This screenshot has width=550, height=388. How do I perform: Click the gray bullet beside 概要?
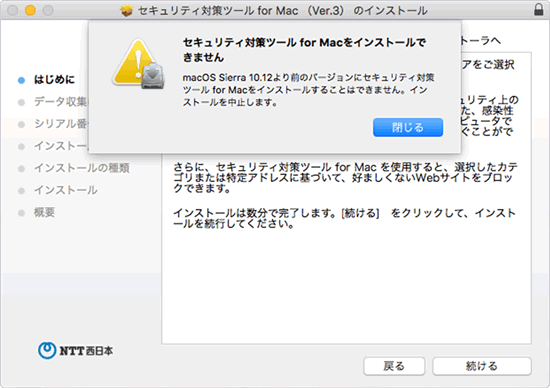21,213
